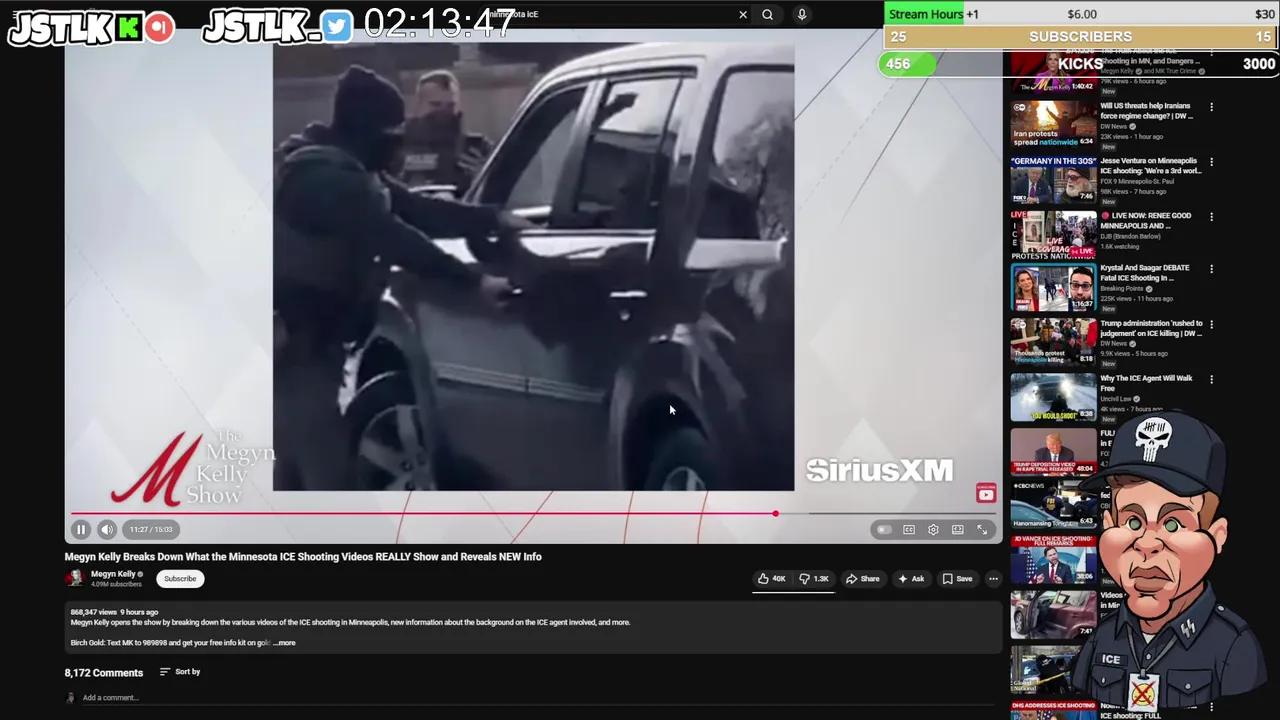Image resolution: width=1280 pixels, height=720 pixels.
Task: Turn on closed captions with CC icon
Action: [909, 529]
